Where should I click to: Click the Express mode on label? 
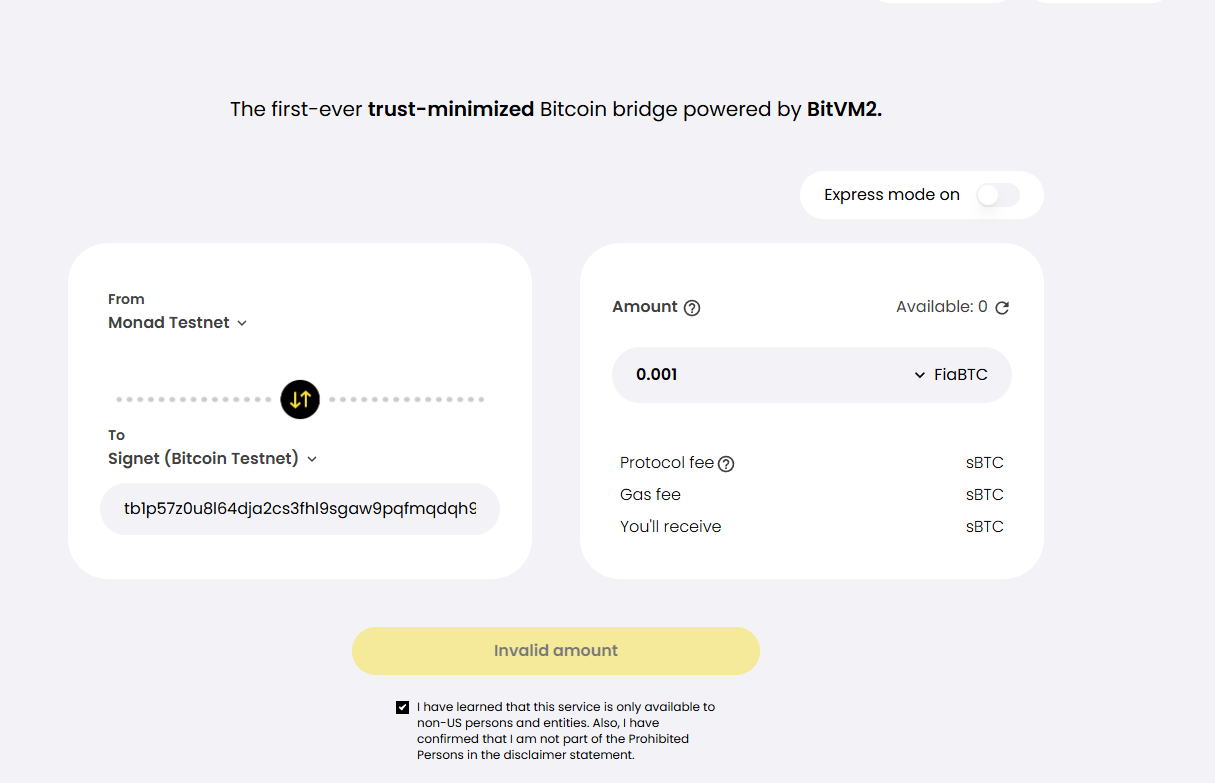tap(892, 195)
